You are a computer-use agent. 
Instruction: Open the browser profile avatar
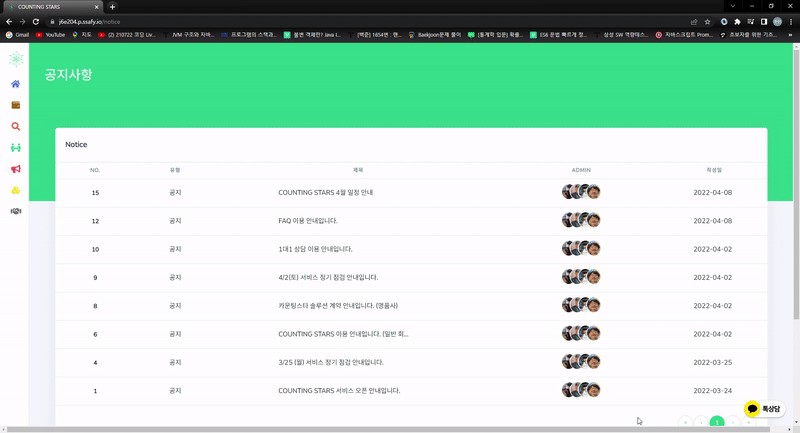tap(777, 21)
